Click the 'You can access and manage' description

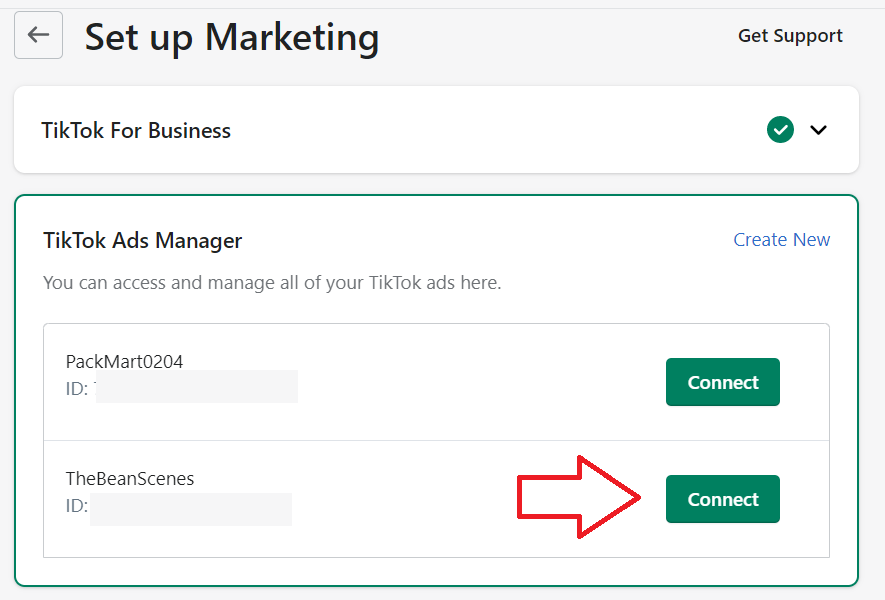(x=272, y=282)
